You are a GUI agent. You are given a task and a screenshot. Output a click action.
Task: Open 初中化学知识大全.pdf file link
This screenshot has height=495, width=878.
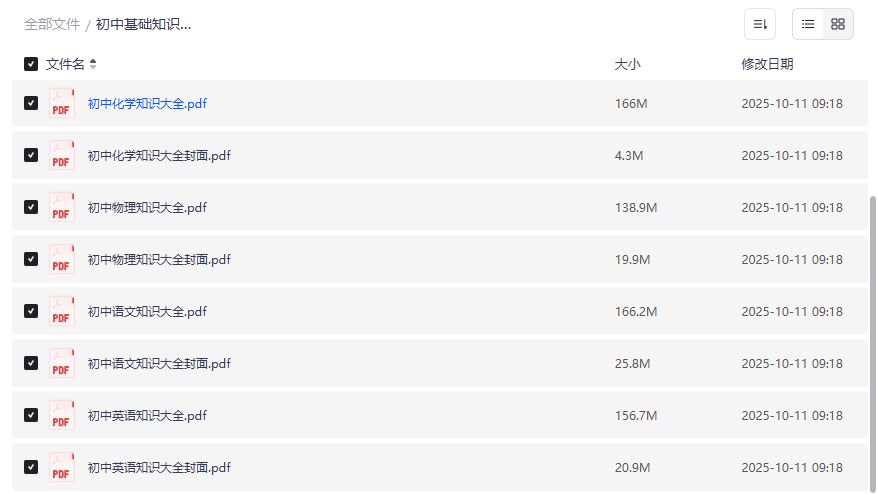point(147,103)
